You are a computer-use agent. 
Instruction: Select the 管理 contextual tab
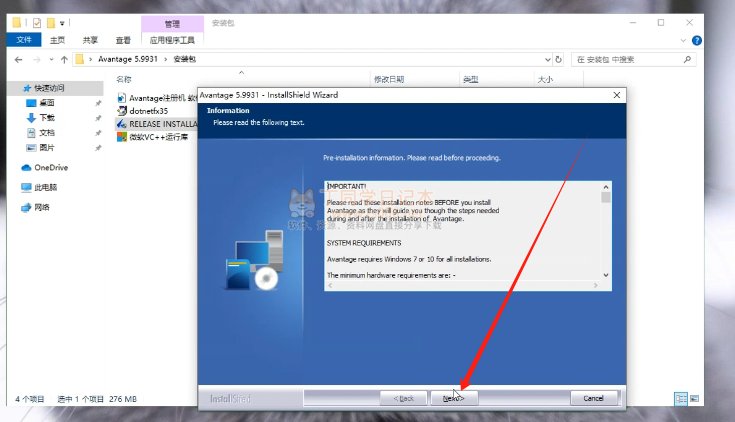coord(172,24)
